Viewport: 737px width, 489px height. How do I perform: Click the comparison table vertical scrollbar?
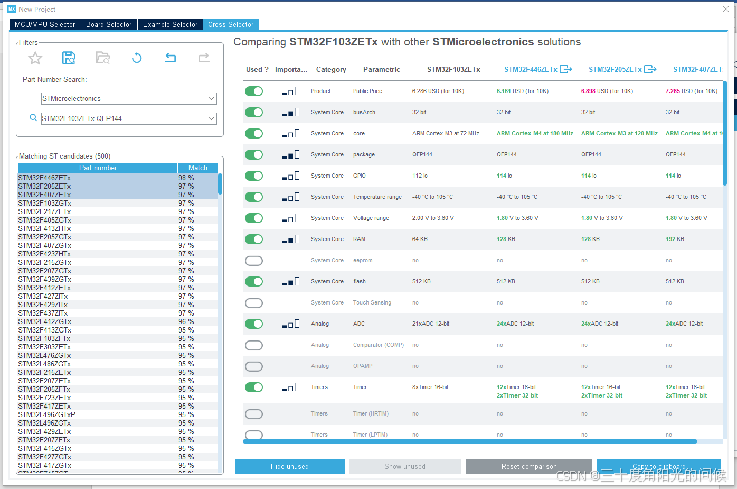(725, 134)
